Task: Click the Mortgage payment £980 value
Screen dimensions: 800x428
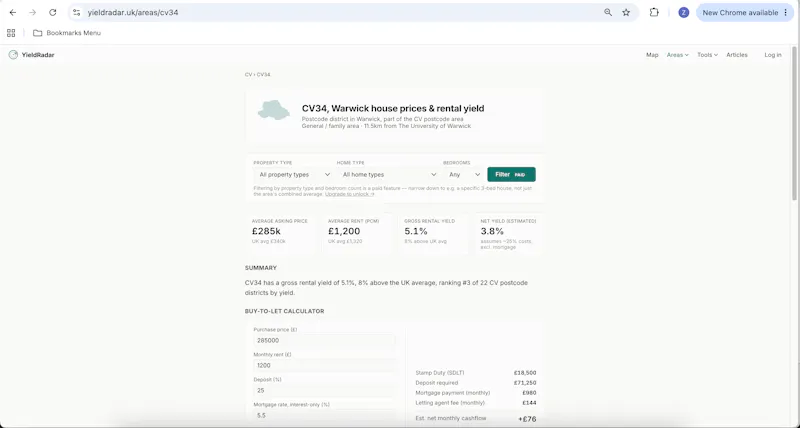Action: (x=530, y=393)
